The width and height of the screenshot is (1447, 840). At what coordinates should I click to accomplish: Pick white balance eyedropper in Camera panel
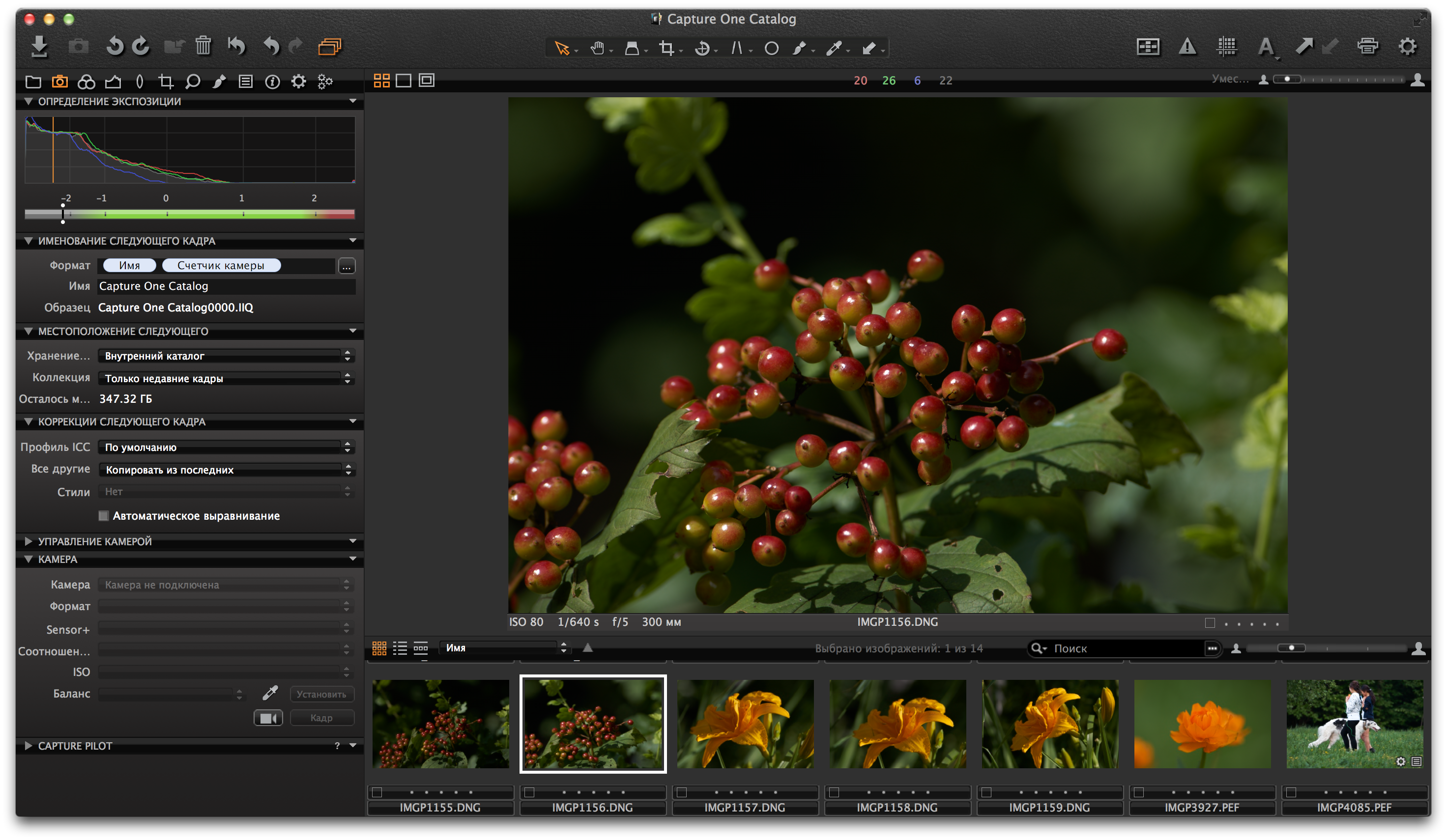(270, 693)
